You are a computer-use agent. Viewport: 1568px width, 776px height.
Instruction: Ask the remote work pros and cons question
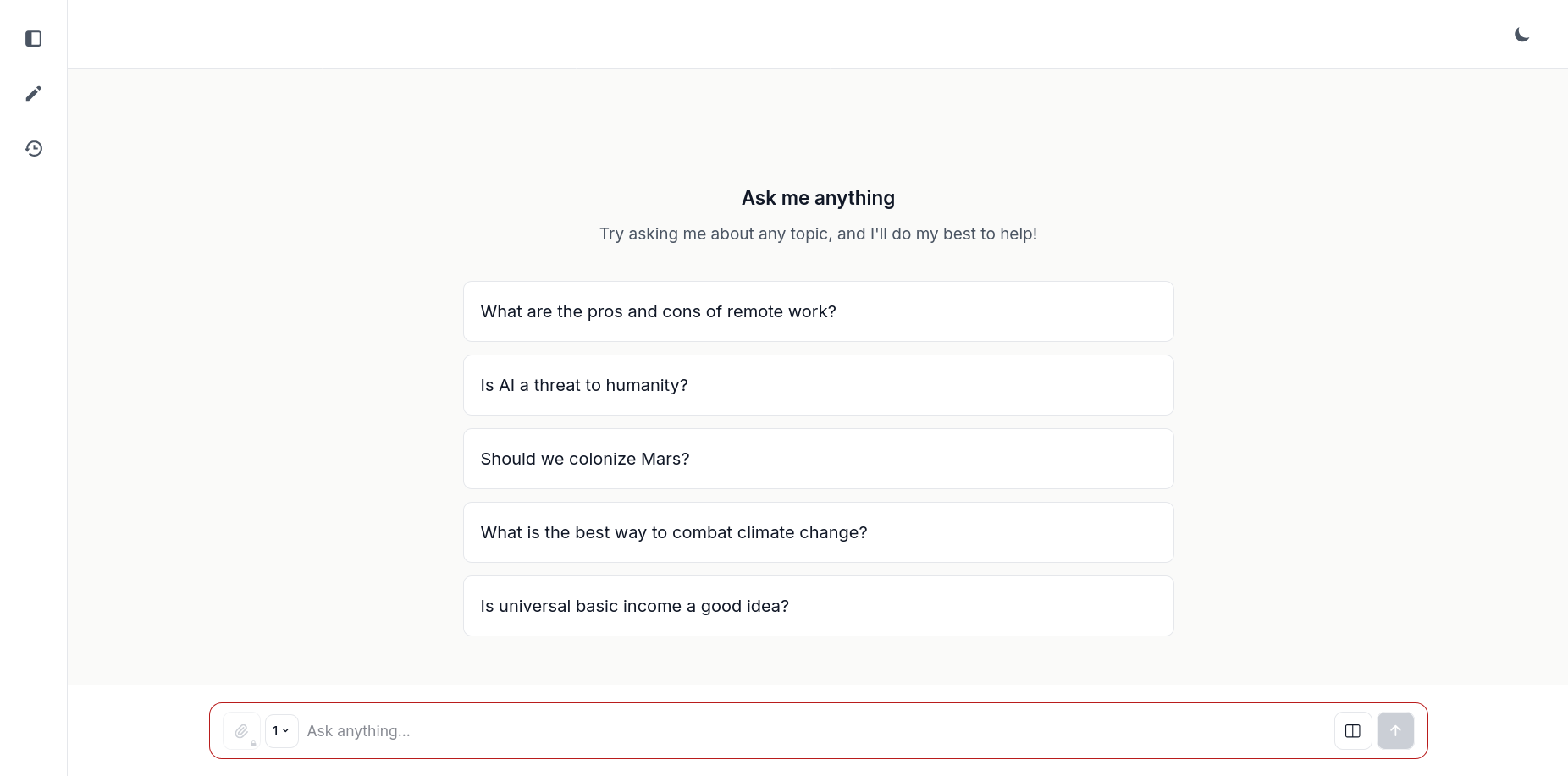[x=818, y=311]
